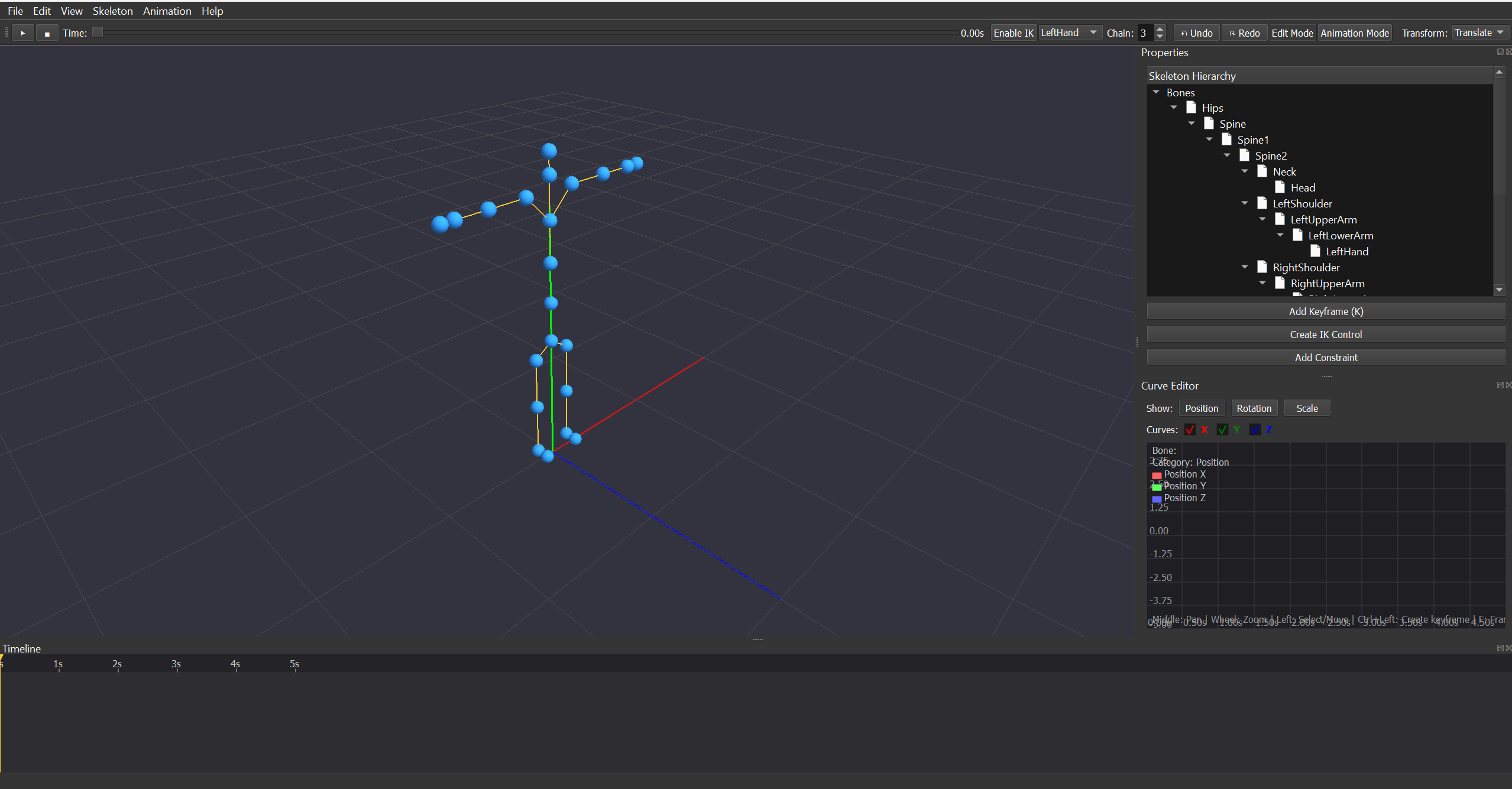
Task: Open the Skeleton menu
Action: (x=112, y=11)
